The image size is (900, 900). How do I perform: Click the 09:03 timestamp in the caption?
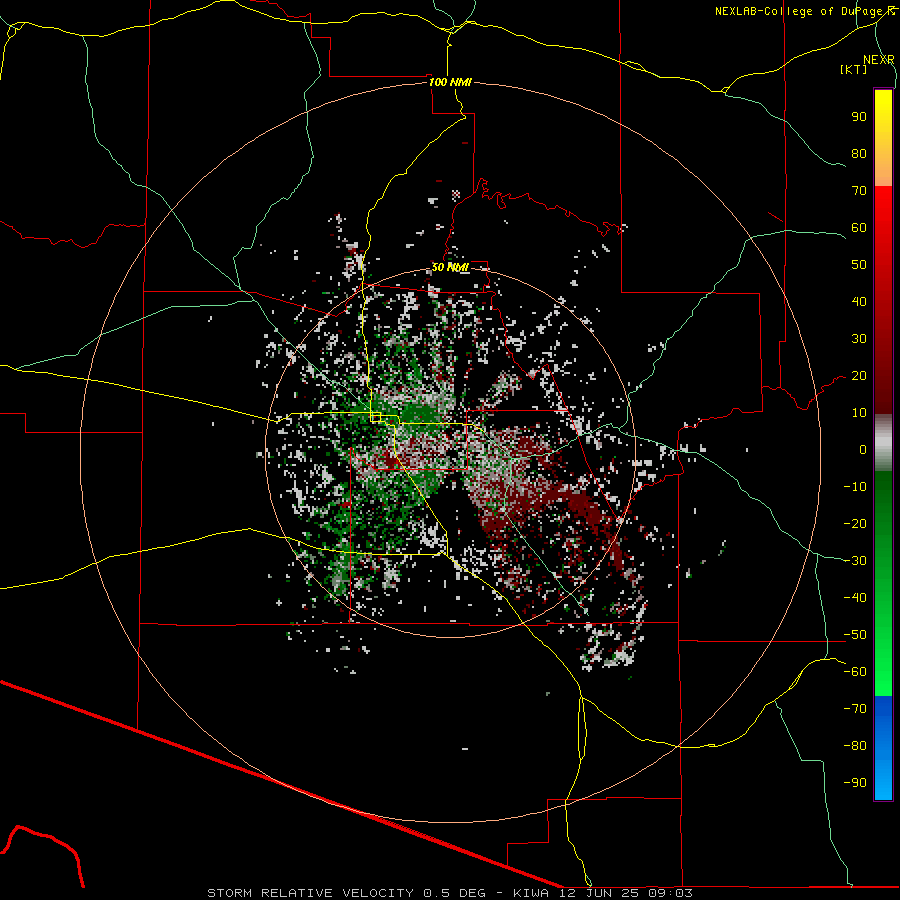point(670,893)
